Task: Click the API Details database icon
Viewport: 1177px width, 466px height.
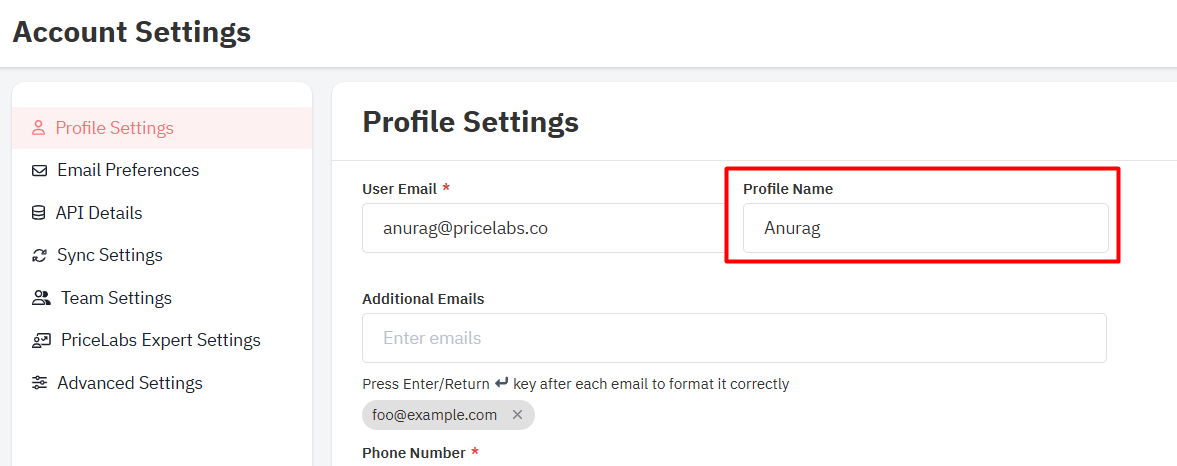Action: coord(38,213)
